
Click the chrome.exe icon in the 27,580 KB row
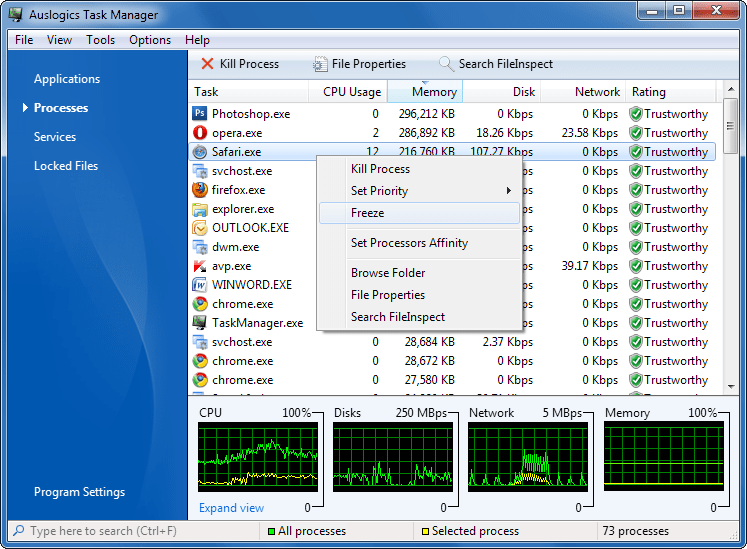[200, 380]
